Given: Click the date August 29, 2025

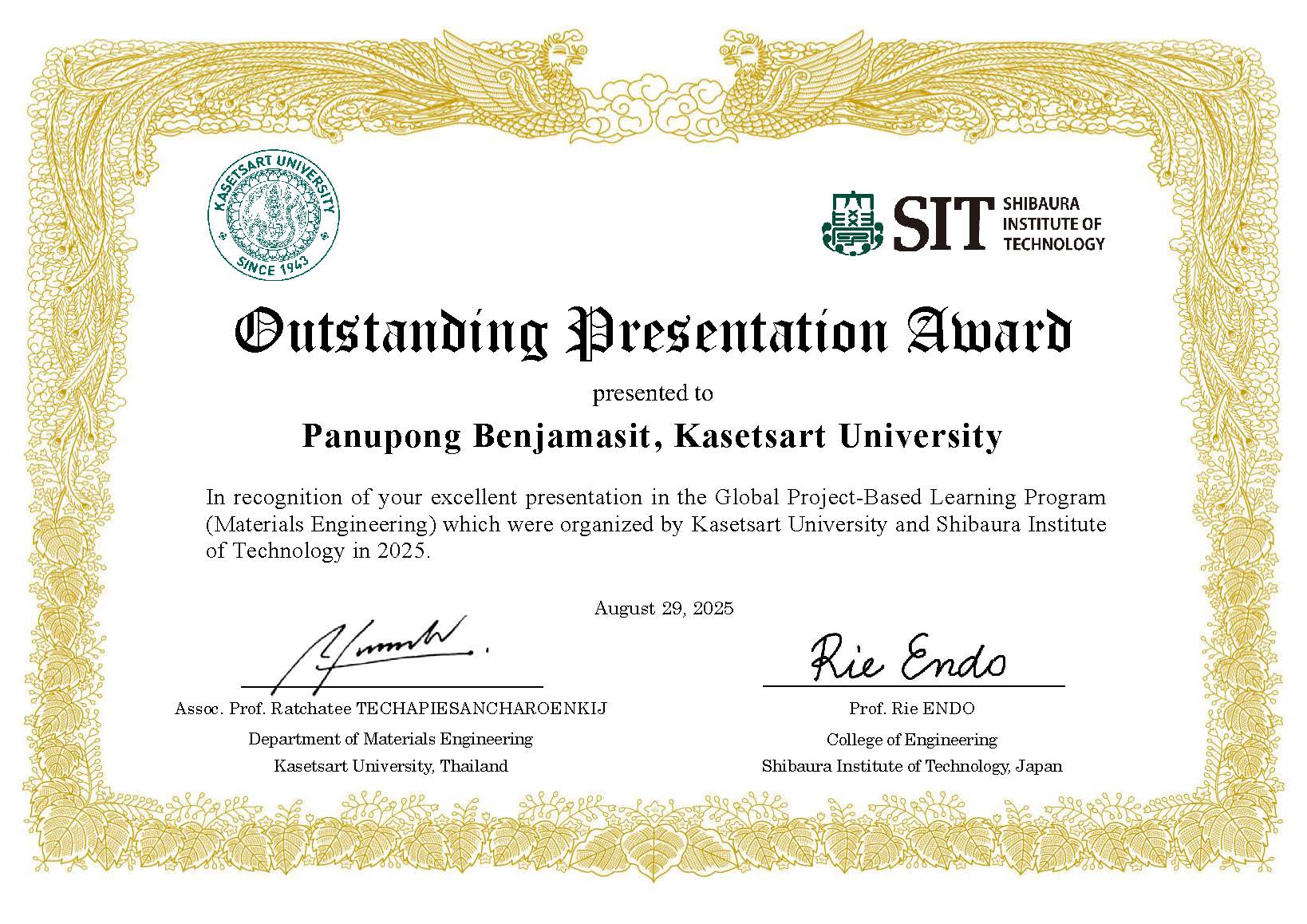Looking at the screenshot, I should point(664,609).
